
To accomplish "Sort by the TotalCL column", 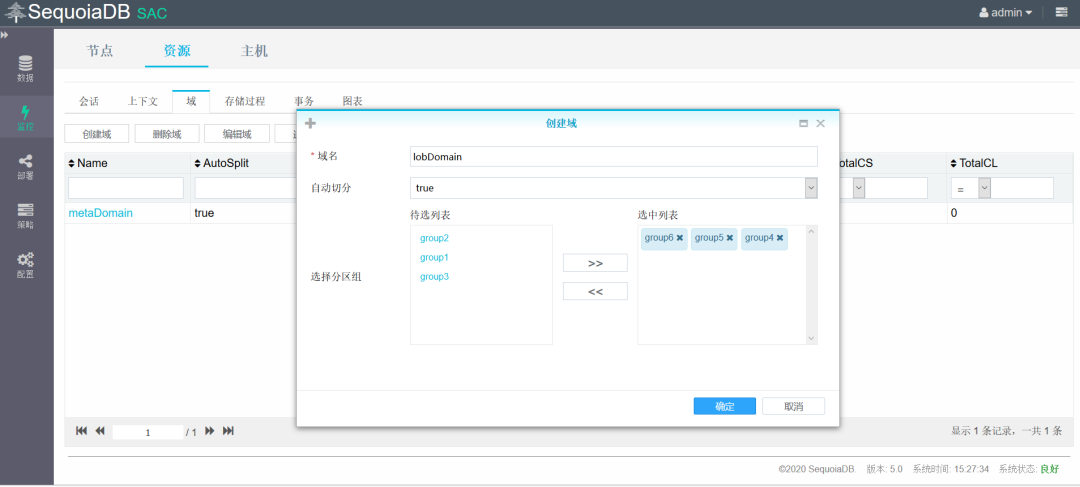I will [974, 163].
